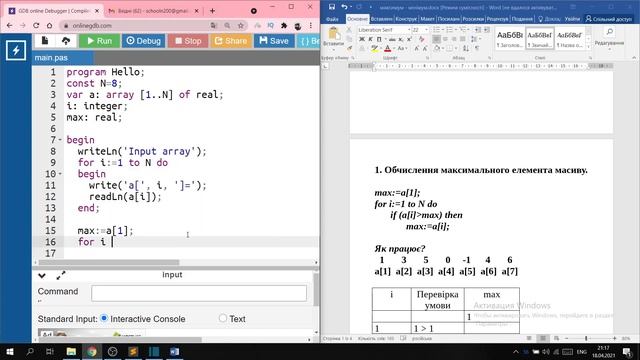Center align paragraph in Word
Screen dimensions: 640x360
(445, 39)
